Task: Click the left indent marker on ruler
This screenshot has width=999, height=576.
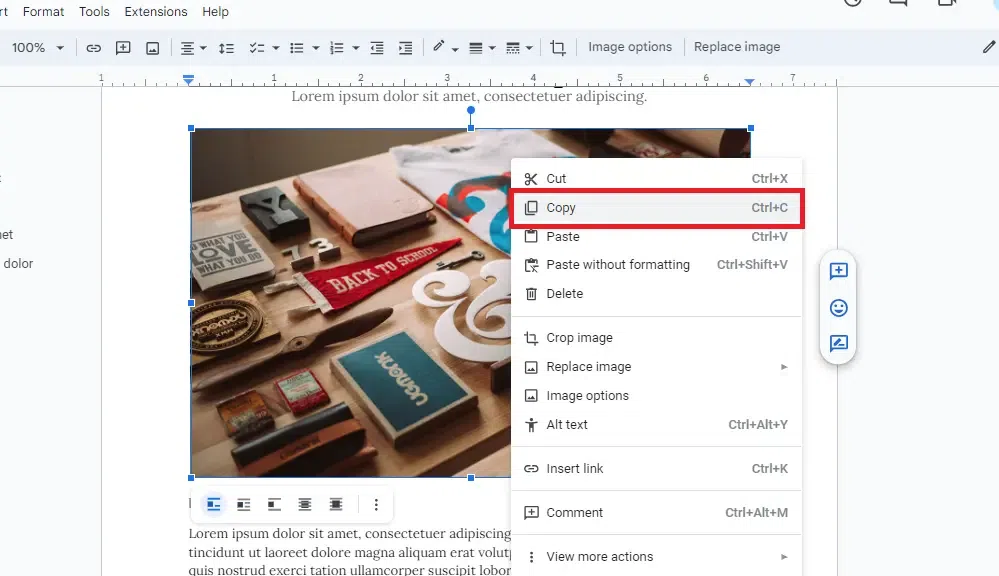Action: pyautogui.click(x=188, y=80)
